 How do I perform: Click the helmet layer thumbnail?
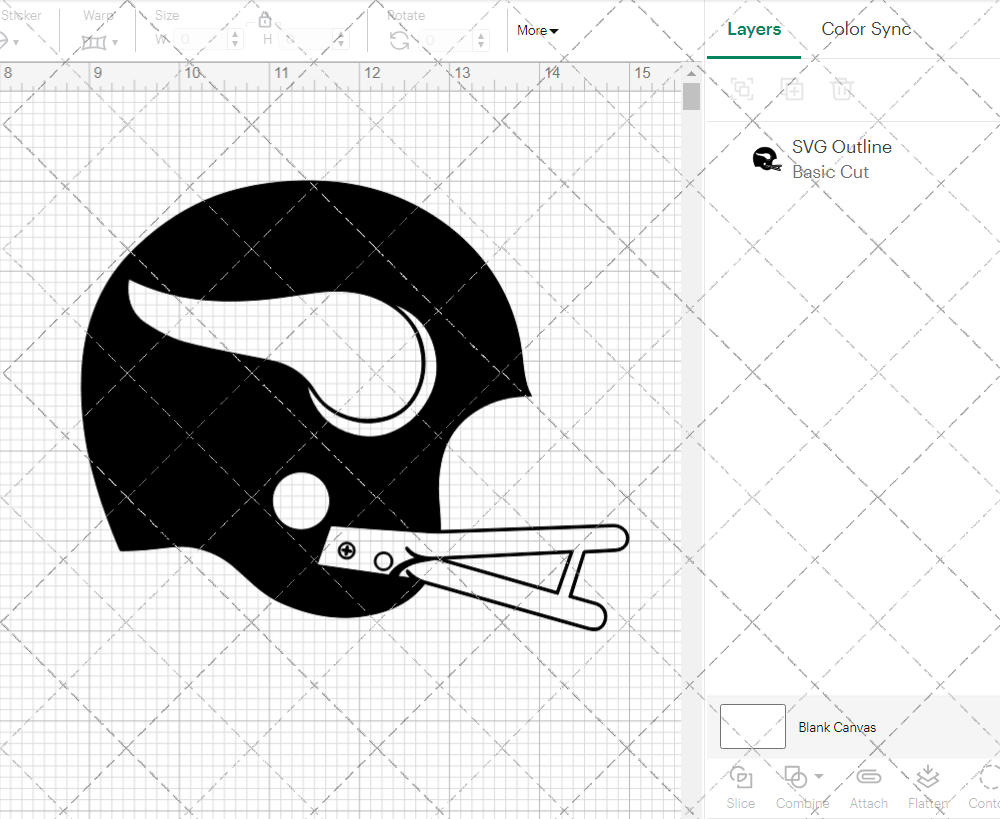(x=767, y=159)
